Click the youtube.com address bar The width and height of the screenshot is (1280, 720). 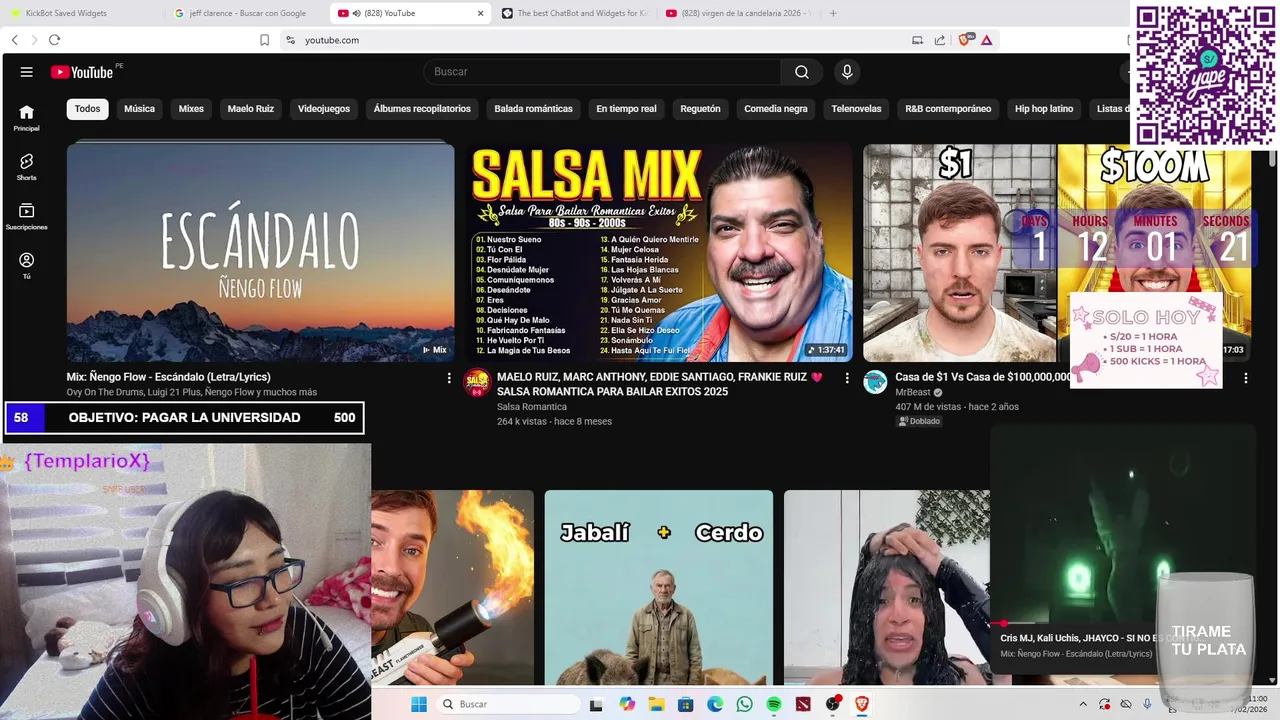pos(600,40)
